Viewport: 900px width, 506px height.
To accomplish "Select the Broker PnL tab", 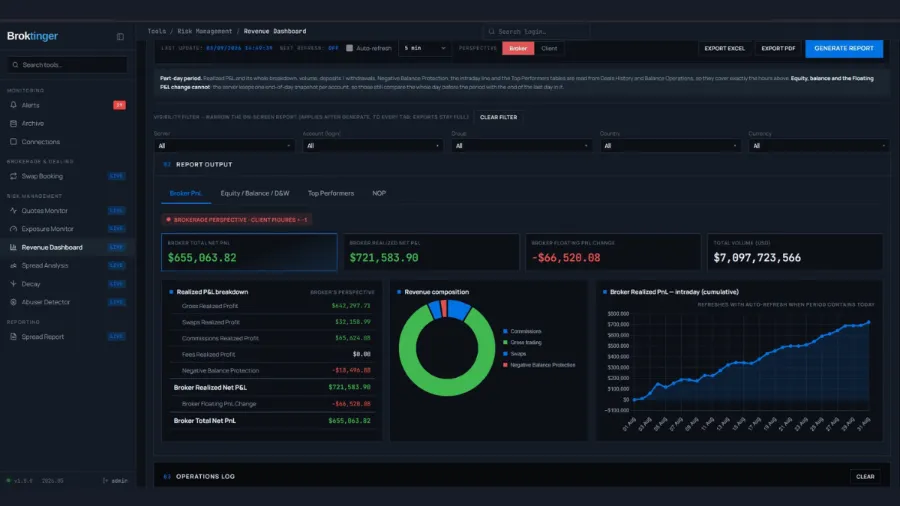I will pos(186,193).
